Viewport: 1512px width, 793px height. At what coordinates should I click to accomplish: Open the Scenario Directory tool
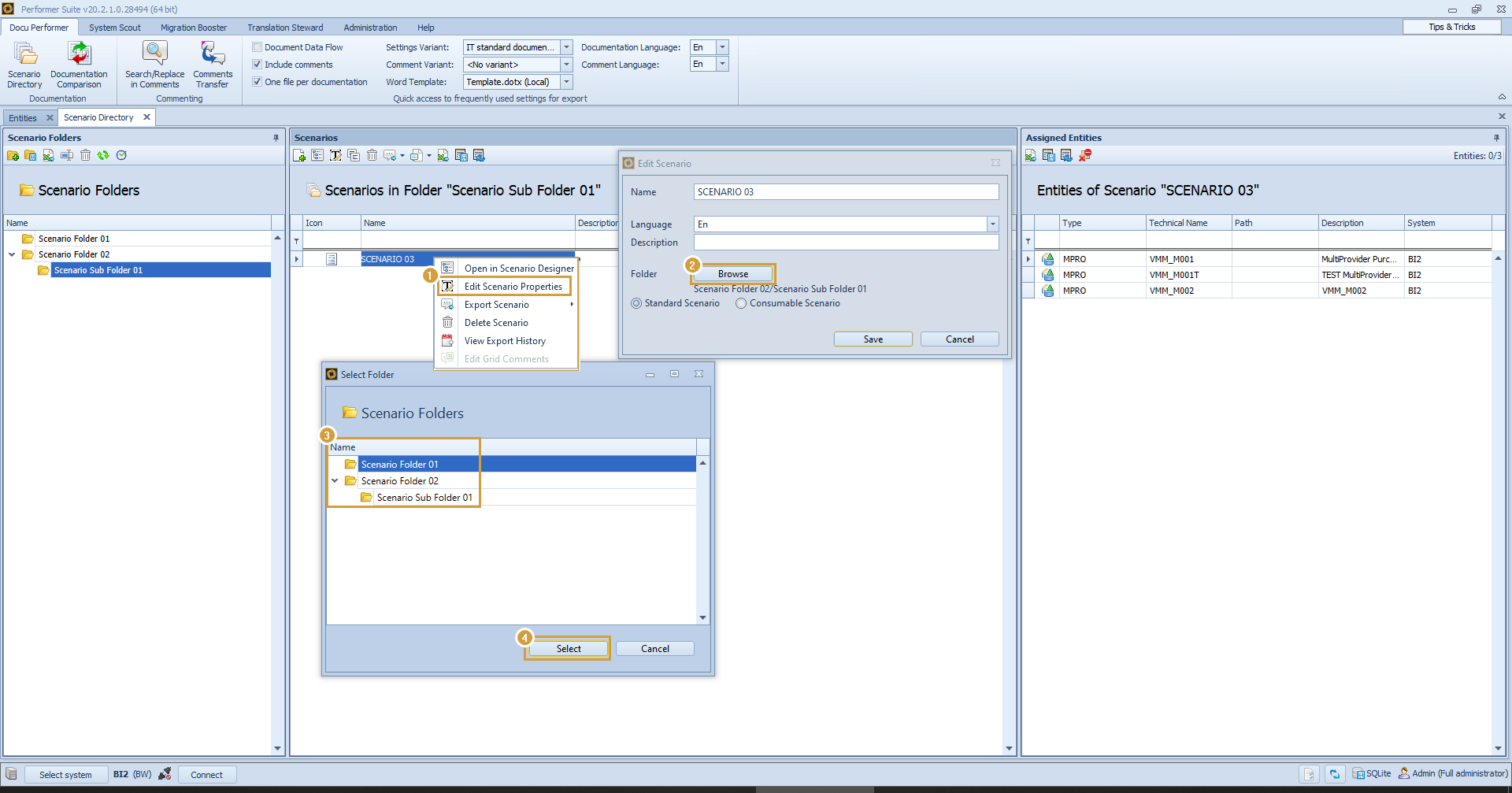[24, 66]
